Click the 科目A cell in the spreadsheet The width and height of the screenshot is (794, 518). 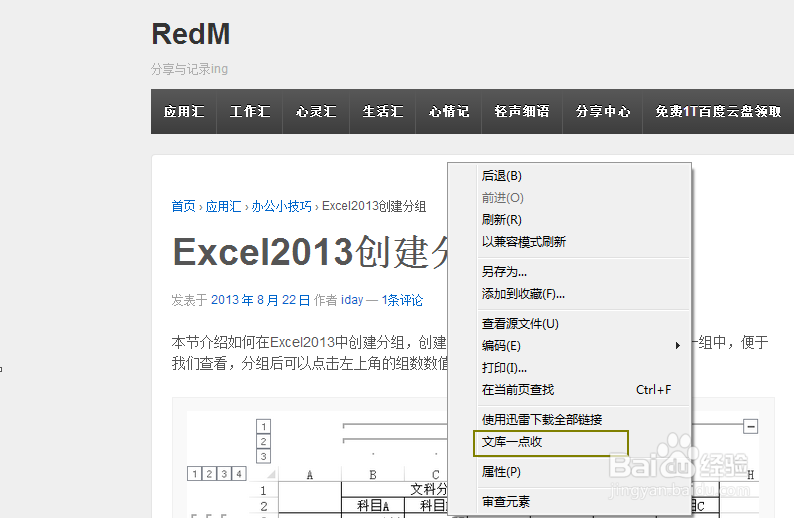coord(373,505)
